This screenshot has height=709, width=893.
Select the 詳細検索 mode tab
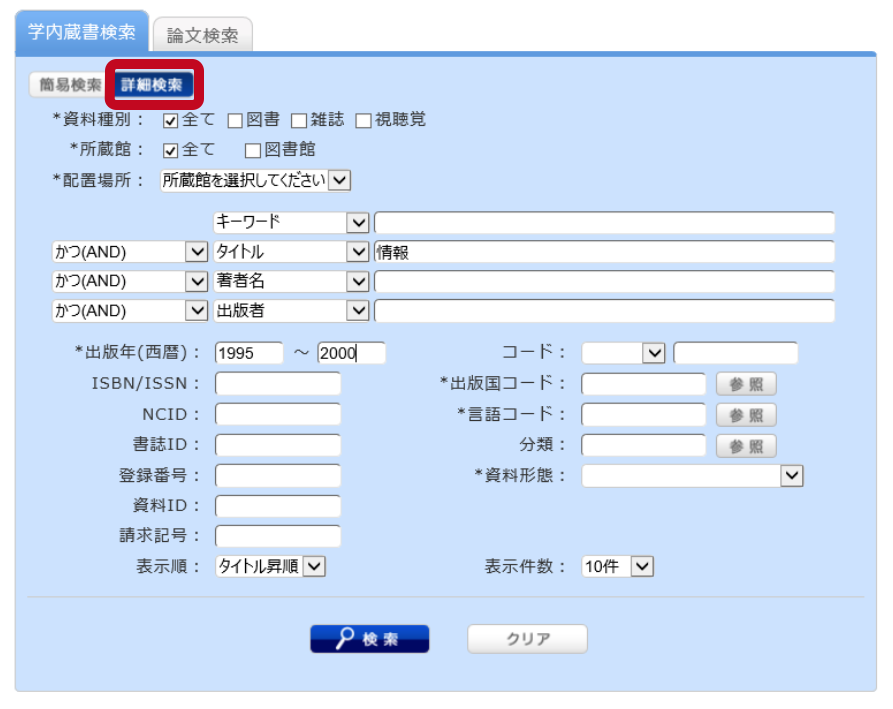152,85
